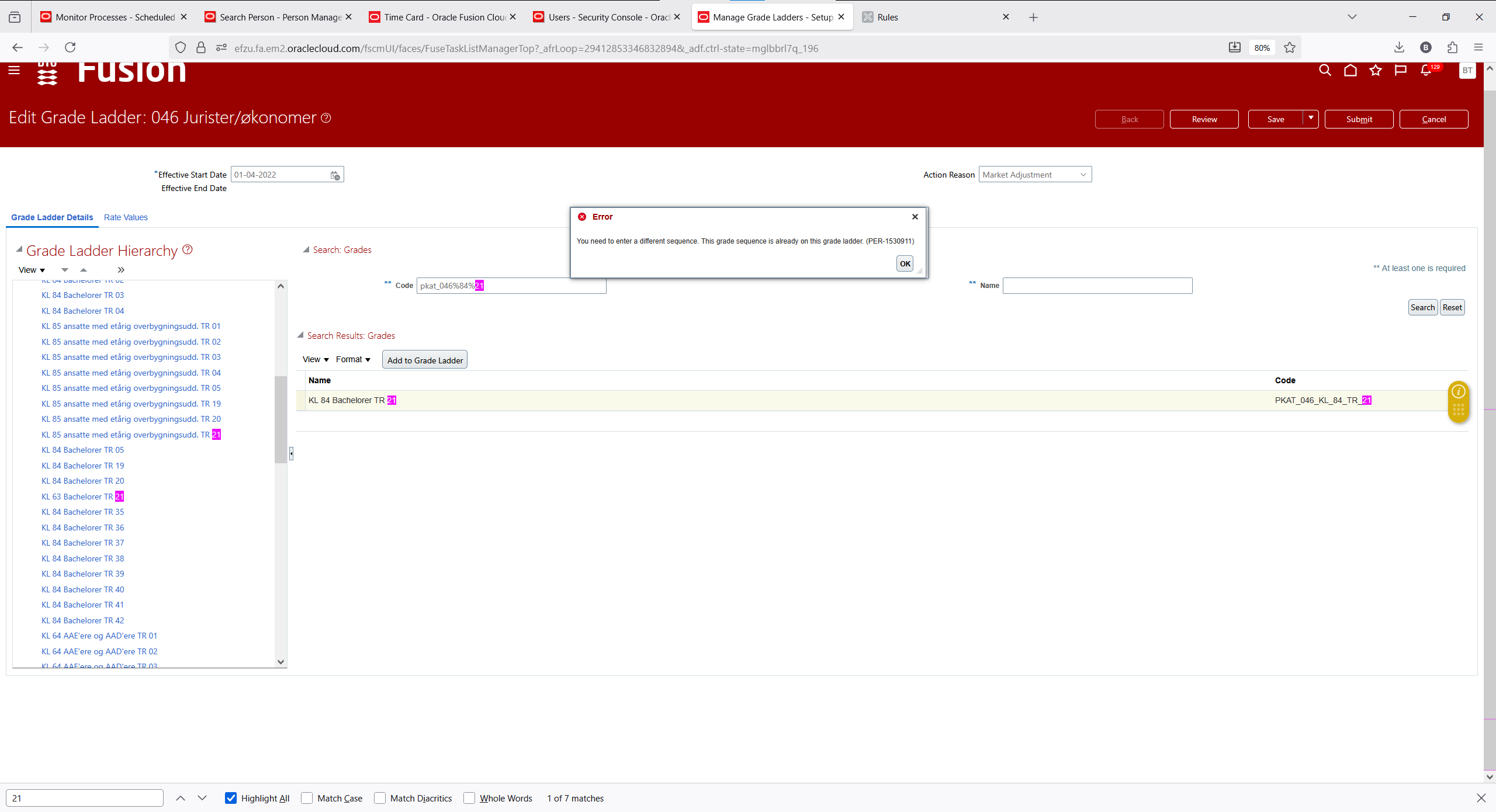This screenshot has width=1496, height=812.
Task: Open the Save button's dropdown arrow
Action: click(x=1311, y=119)
